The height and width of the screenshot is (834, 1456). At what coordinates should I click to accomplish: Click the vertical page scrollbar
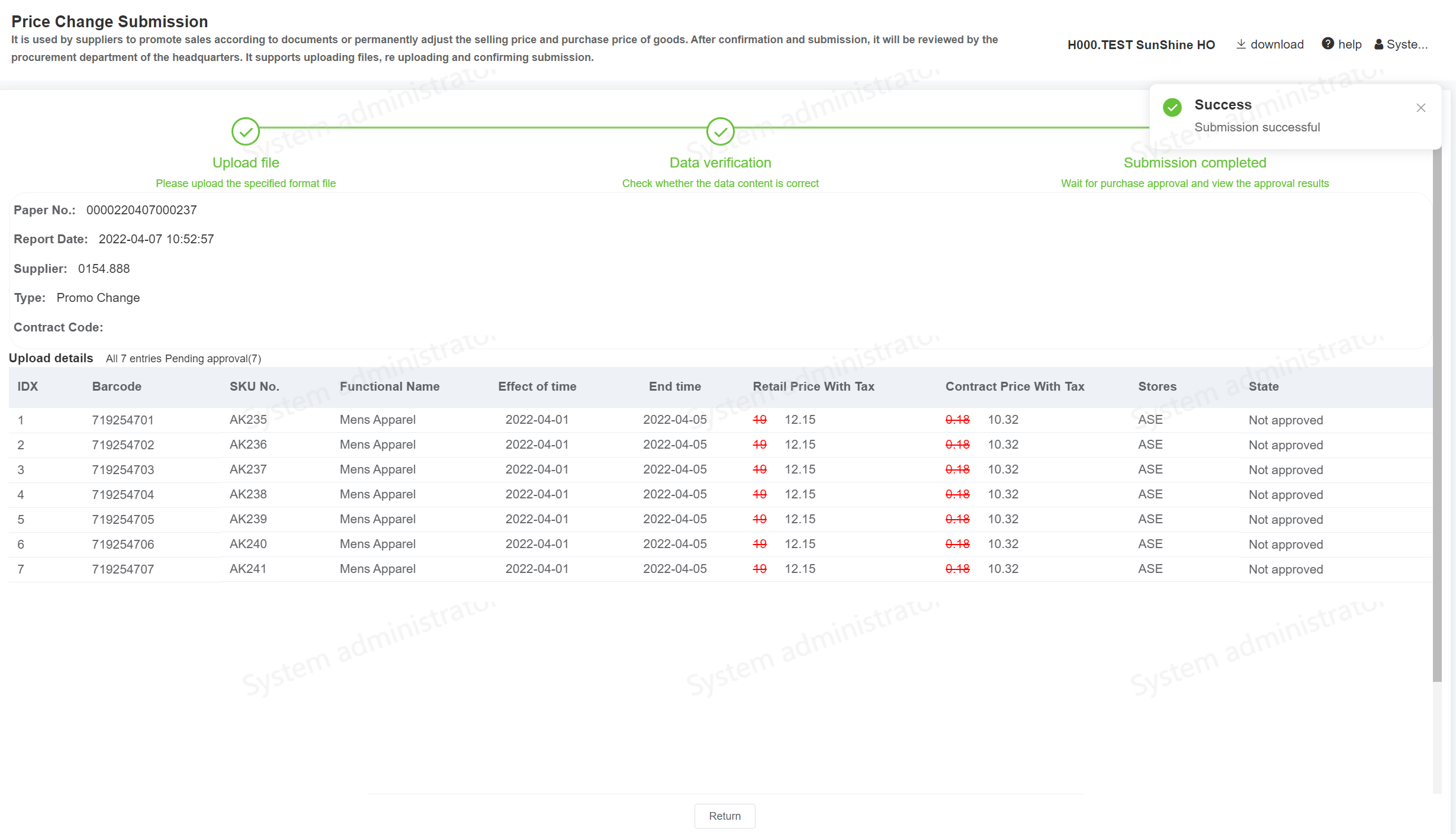tap(1437, 414)
